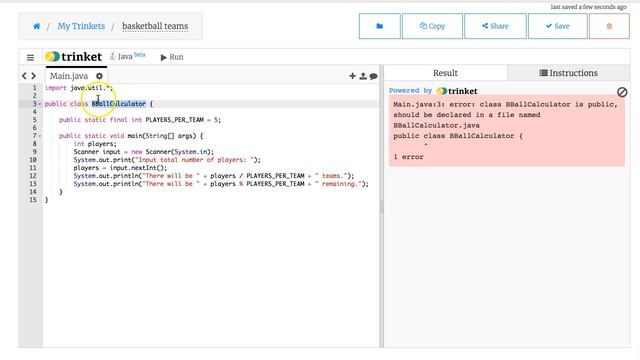640x360 pixels.
Task: Open the hamburger menu
Action: point(30,58)
